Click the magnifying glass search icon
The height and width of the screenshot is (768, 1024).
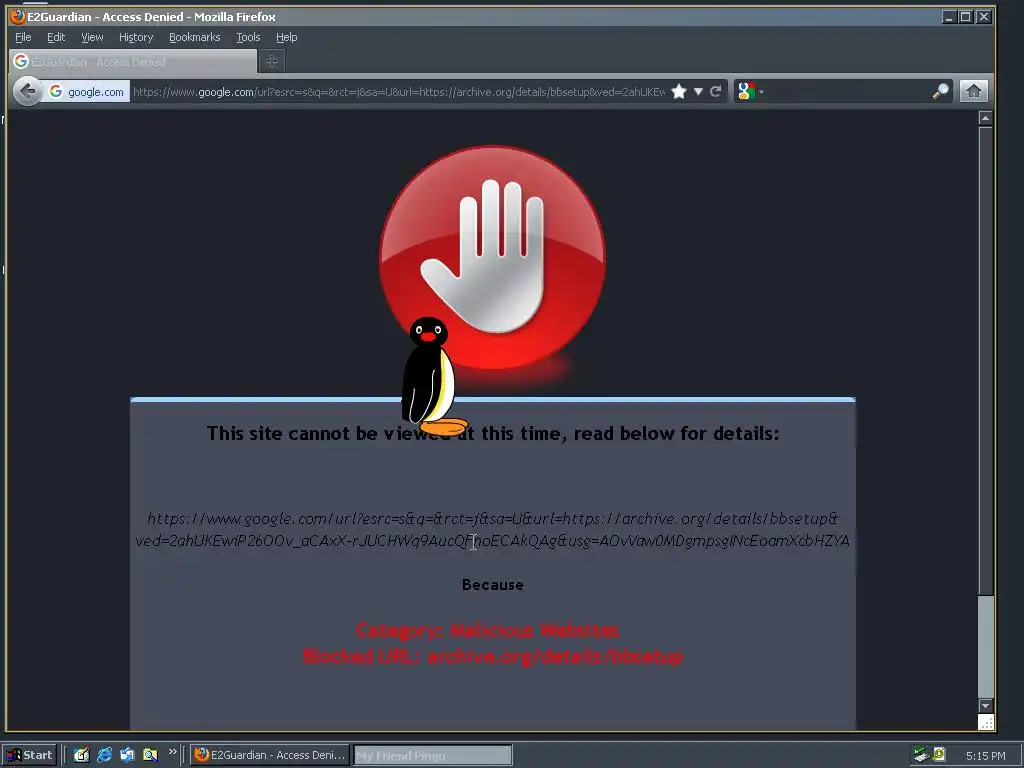click(940, 91)
